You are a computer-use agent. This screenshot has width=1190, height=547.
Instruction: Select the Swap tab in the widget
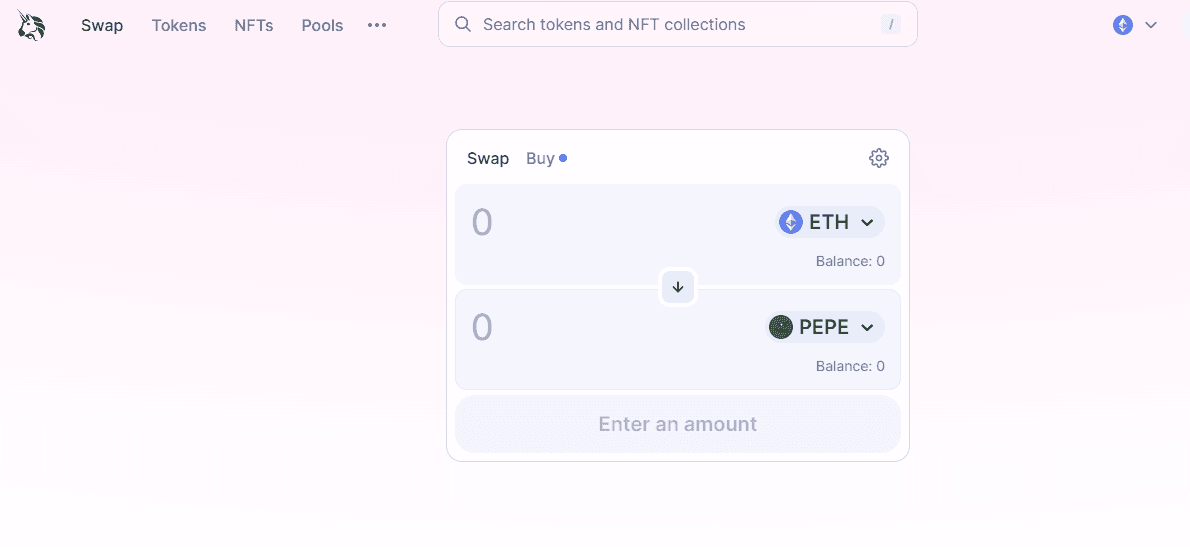point(488,159)
